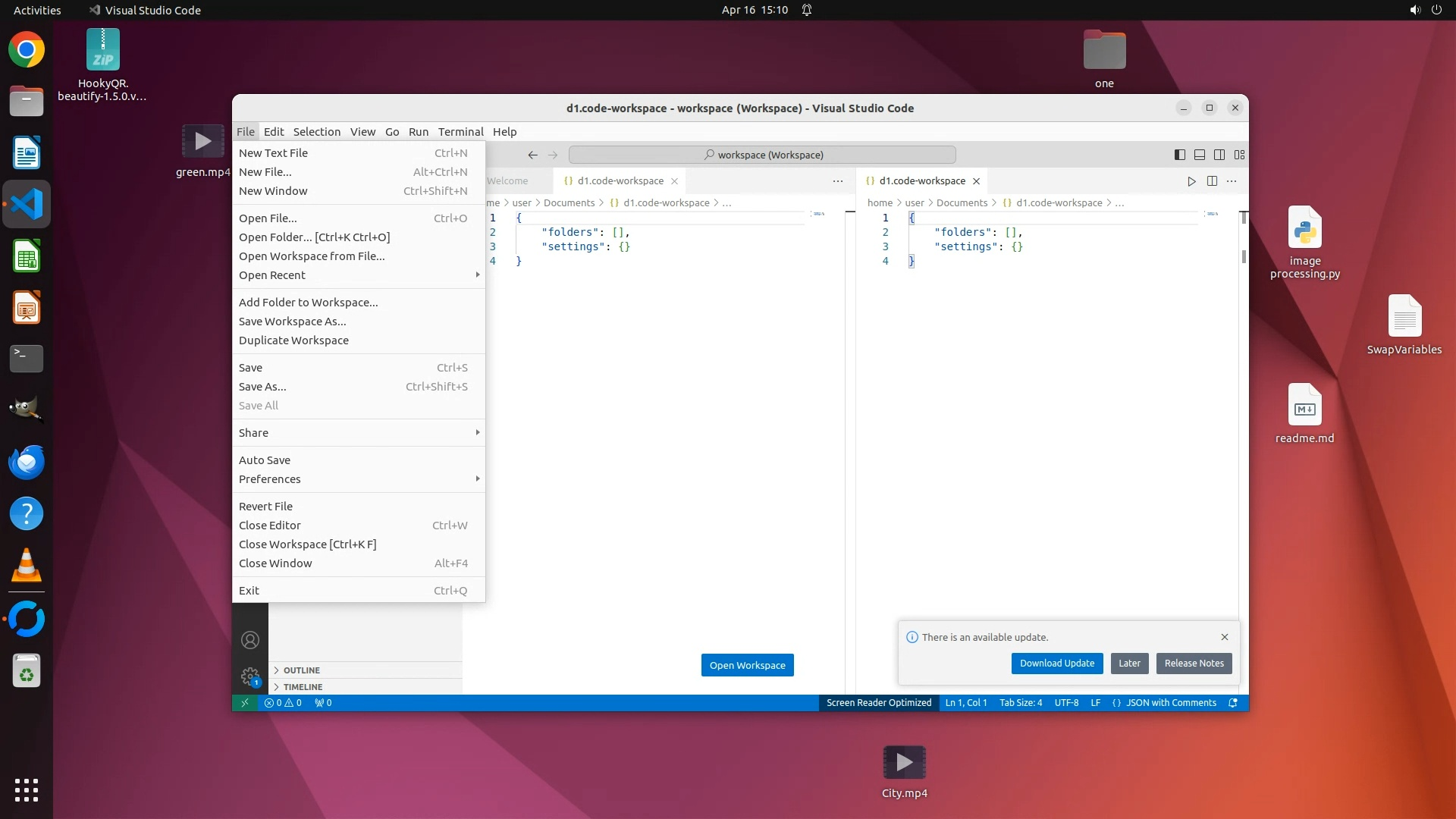1456x819 pixels.
Task: Click the remote window status bar icon
Action: tap(244, 703)
